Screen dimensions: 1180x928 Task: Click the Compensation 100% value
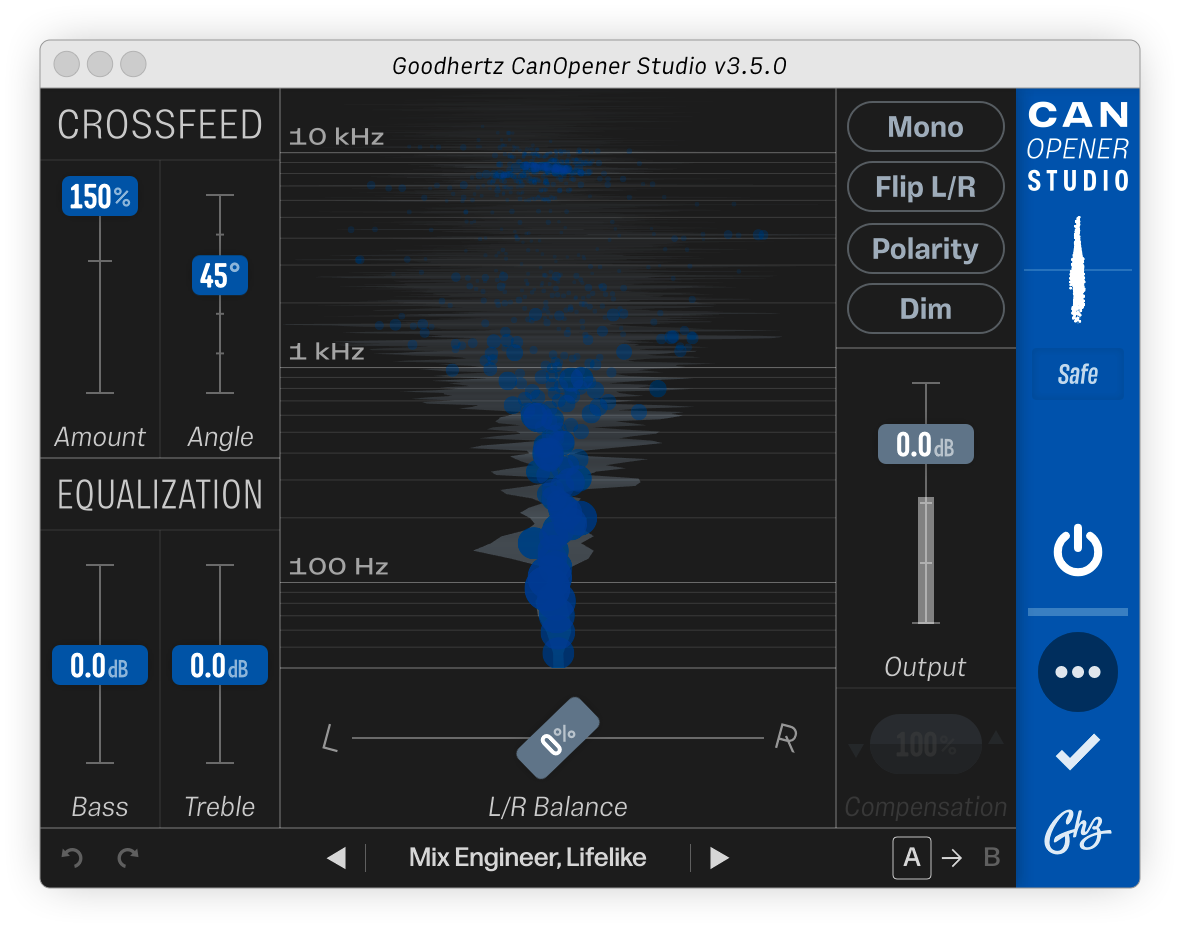(926, 744)
